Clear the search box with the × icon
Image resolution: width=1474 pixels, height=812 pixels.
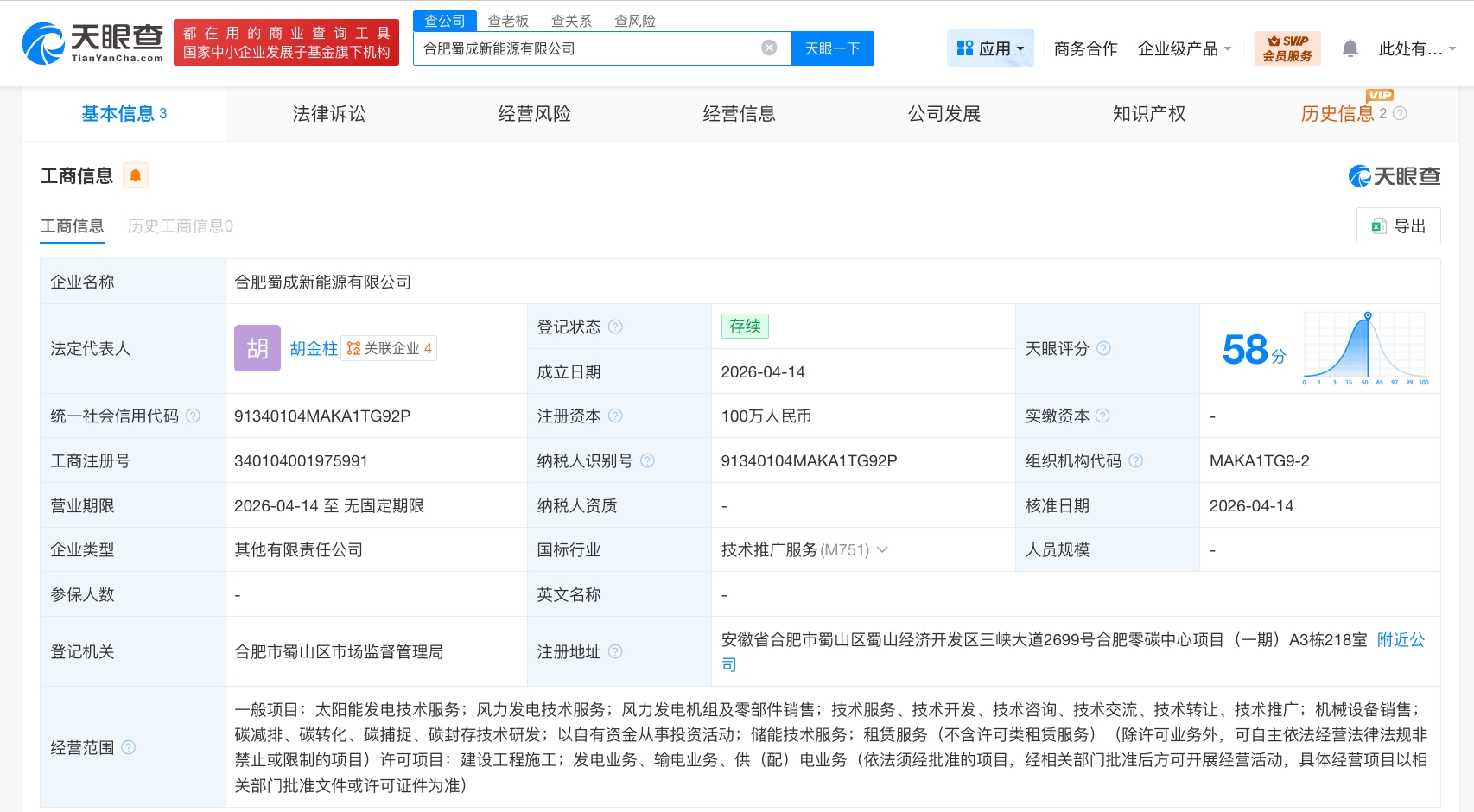(x=768, y=48)
